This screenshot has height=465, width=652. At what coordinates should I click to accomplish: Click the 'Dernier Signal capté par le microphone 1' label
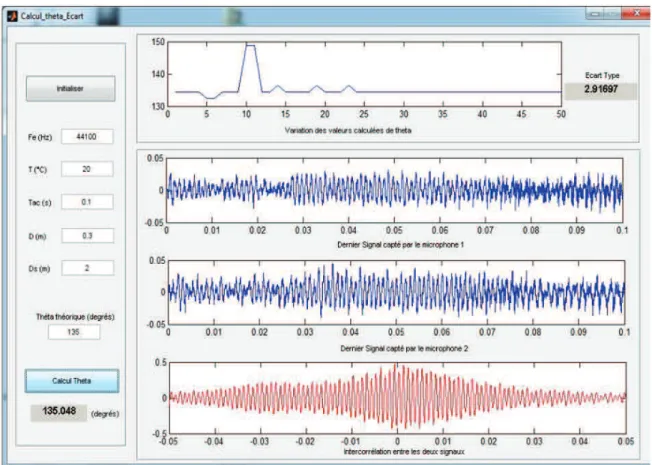click(x=400, y=245)
